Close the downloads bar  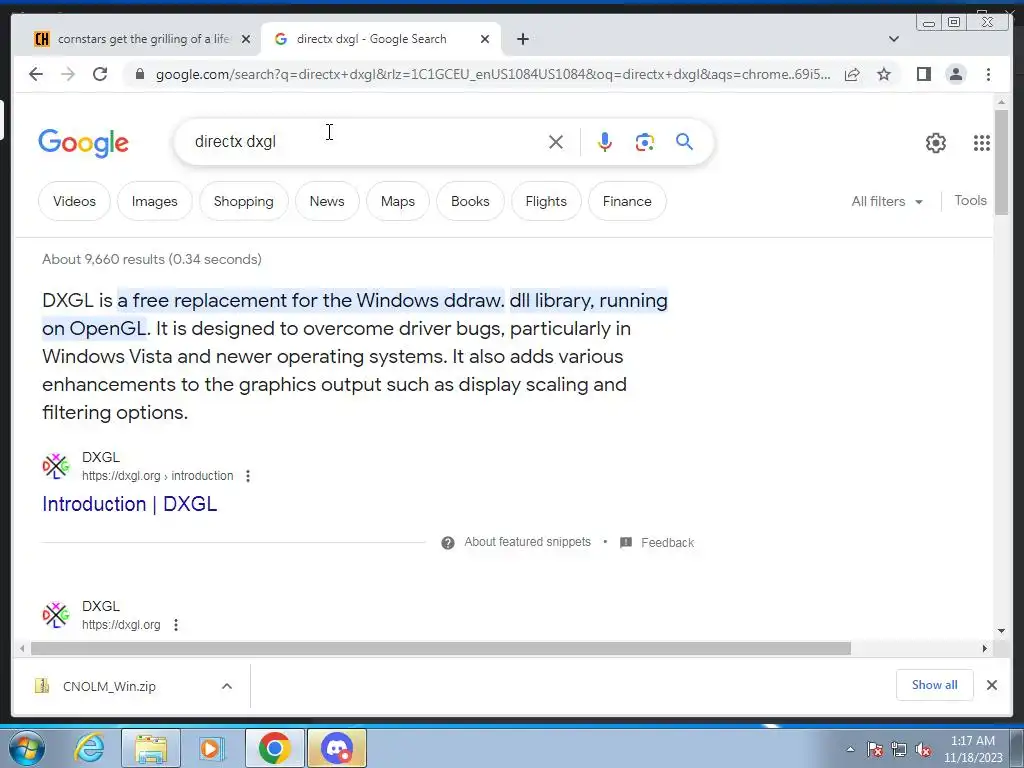[x=991, y=685]
